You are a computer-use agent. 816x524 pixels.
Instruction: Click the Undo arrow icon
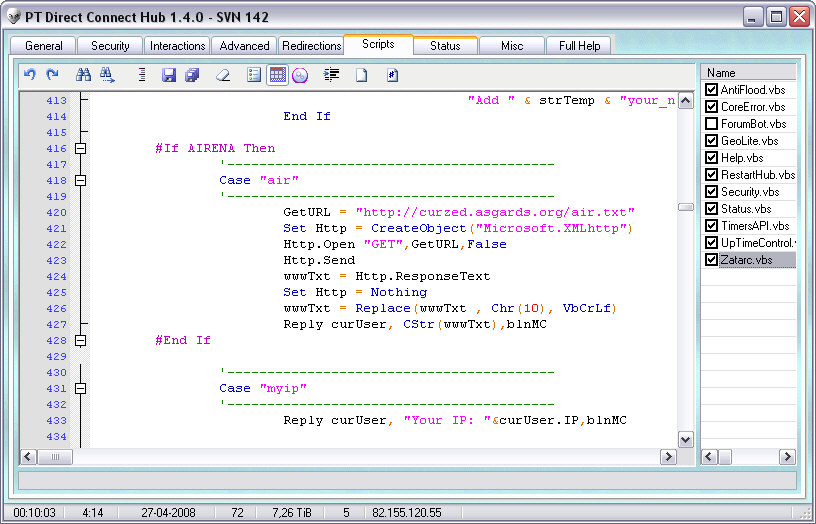[30, 75]
